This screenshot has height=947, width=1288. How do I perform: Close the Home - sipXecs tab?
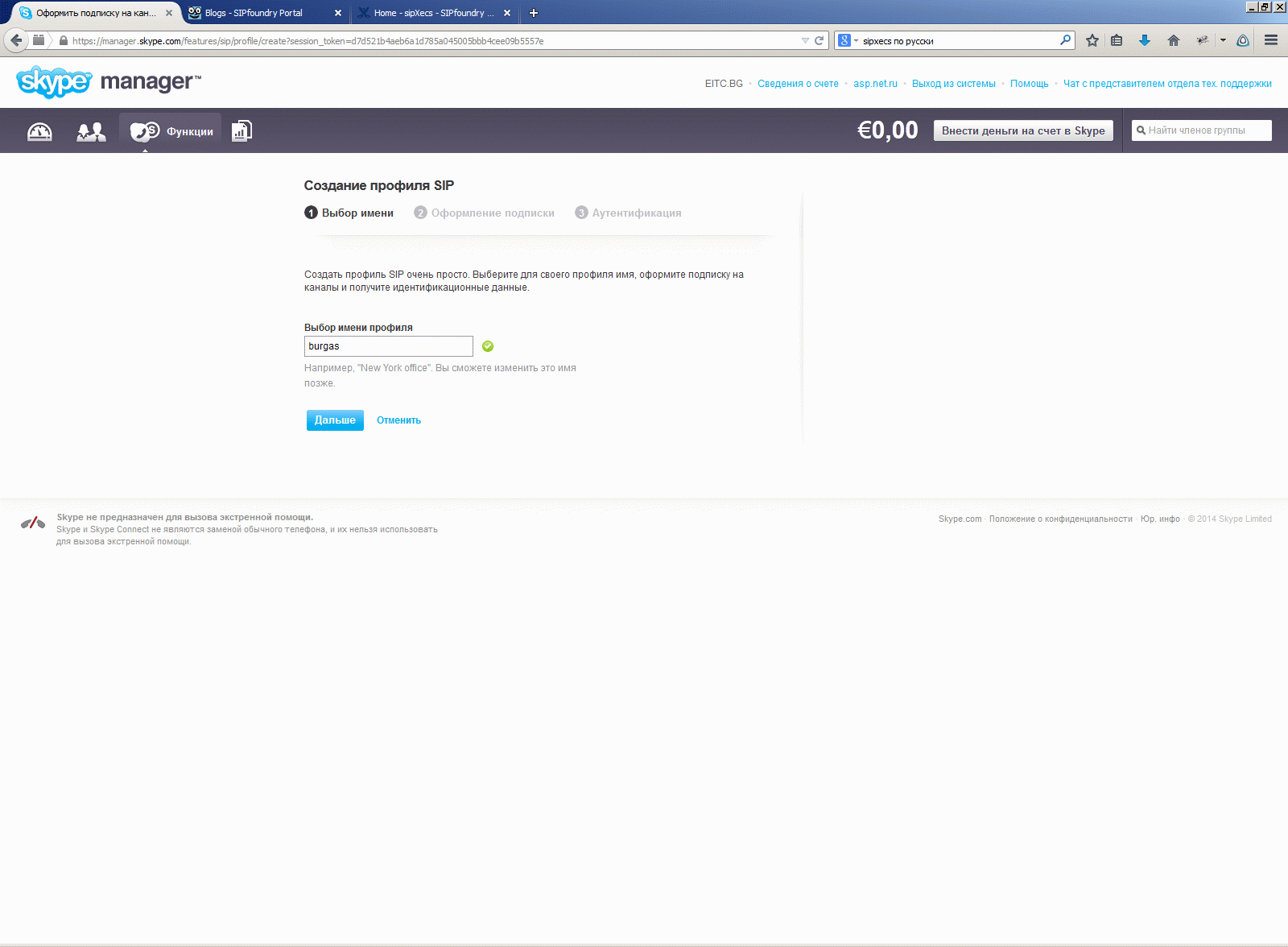(x=507, y=13)
